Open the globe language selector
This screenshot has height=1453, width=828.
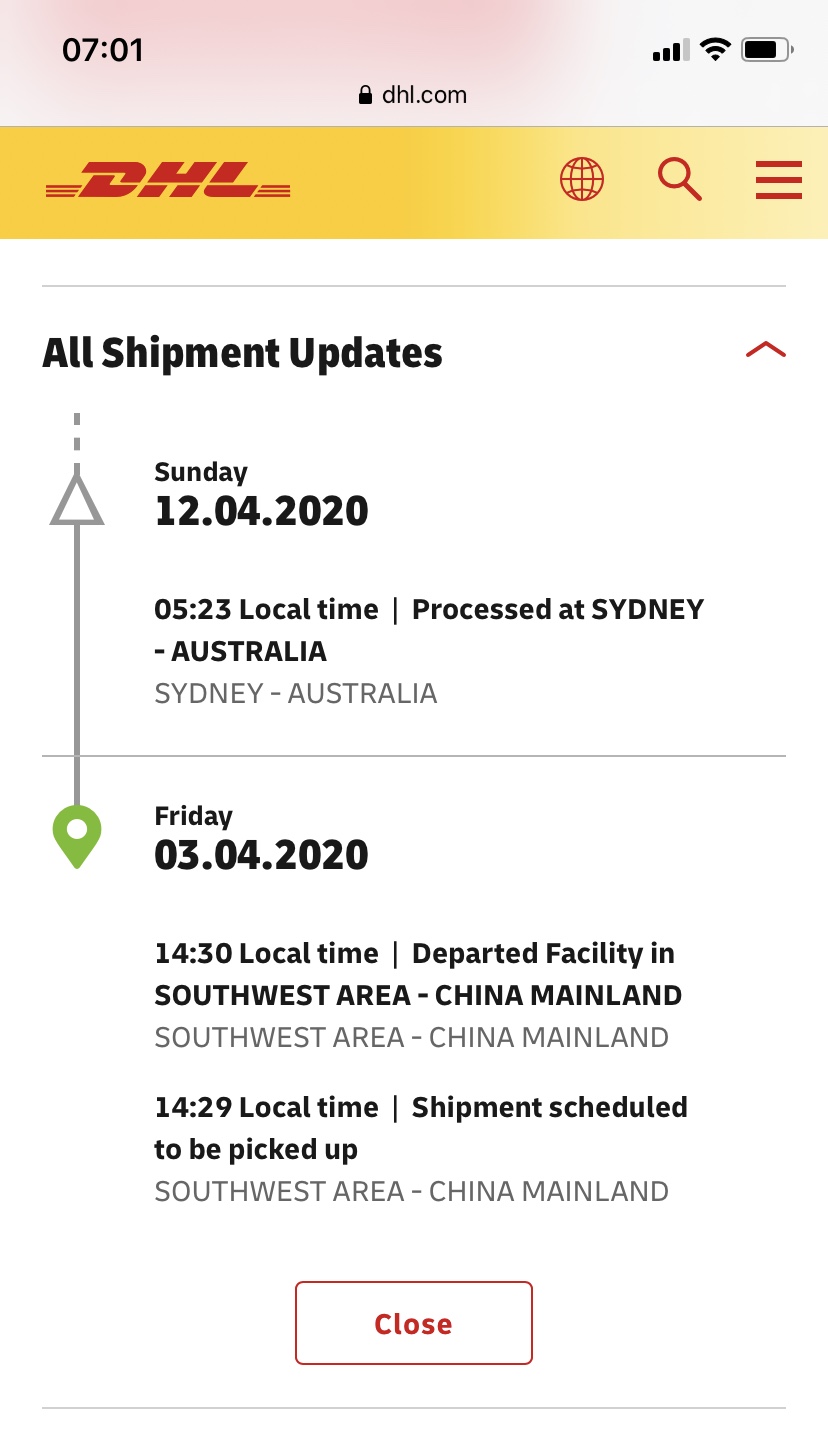point(582,180)
